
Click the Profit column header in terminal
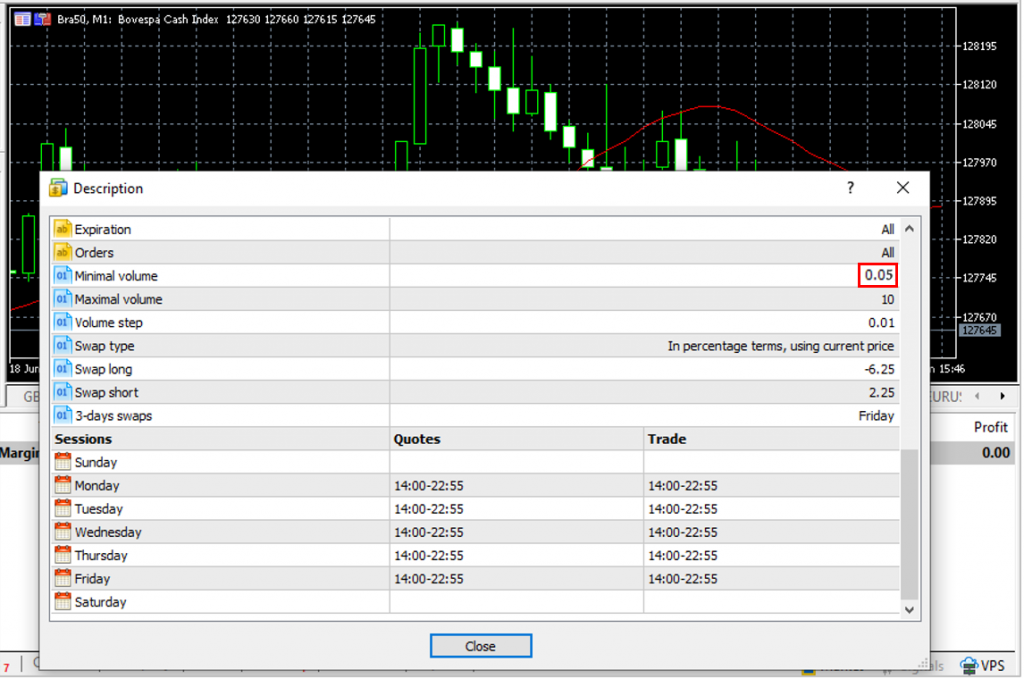pos(991,427)
